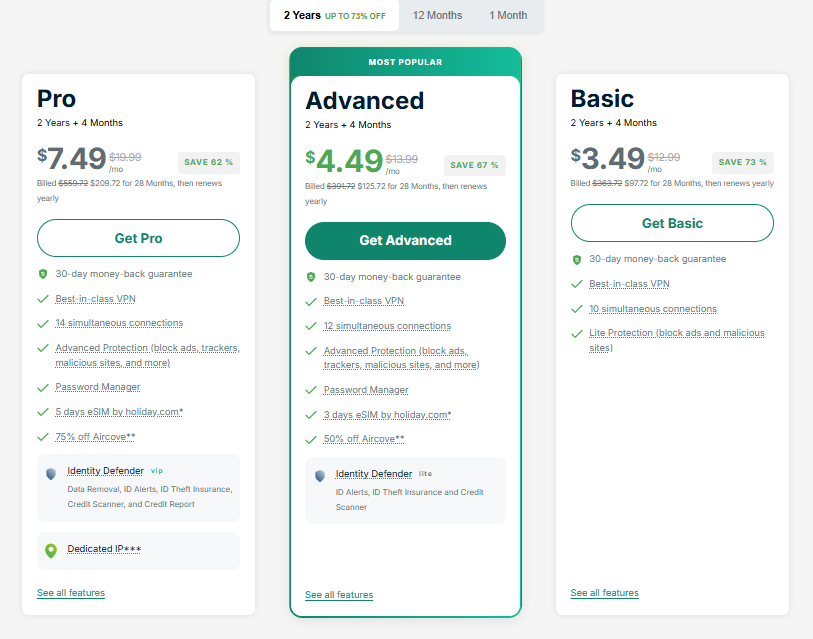
Task: Click the Dedicated IP location pin icon
Action: click(x=51, y=550)
